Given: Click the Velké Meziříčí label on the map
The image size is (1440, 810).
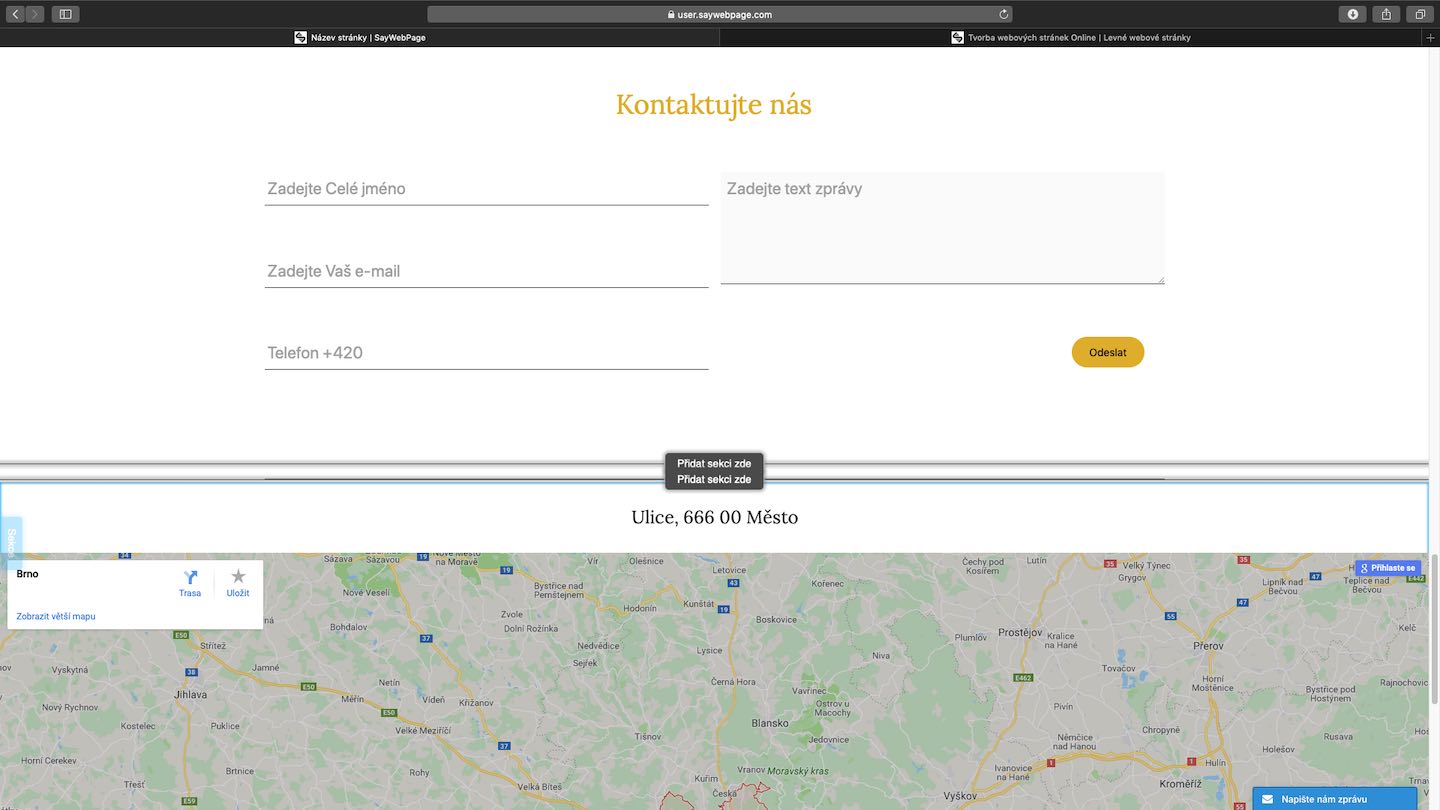Looking at the screenshot, I should [421, 731].
